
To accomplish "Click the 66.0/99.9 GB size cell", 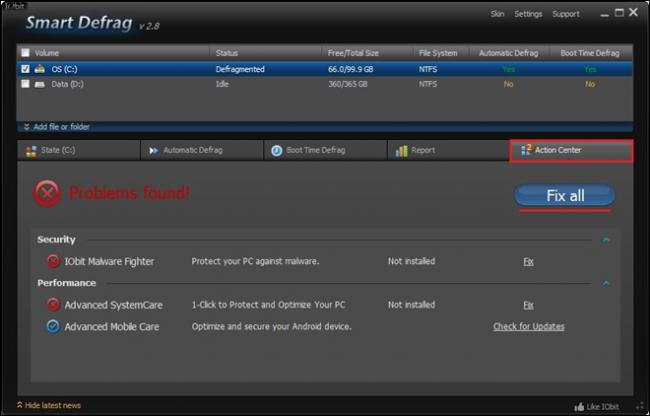I will (x=350, y=69).
